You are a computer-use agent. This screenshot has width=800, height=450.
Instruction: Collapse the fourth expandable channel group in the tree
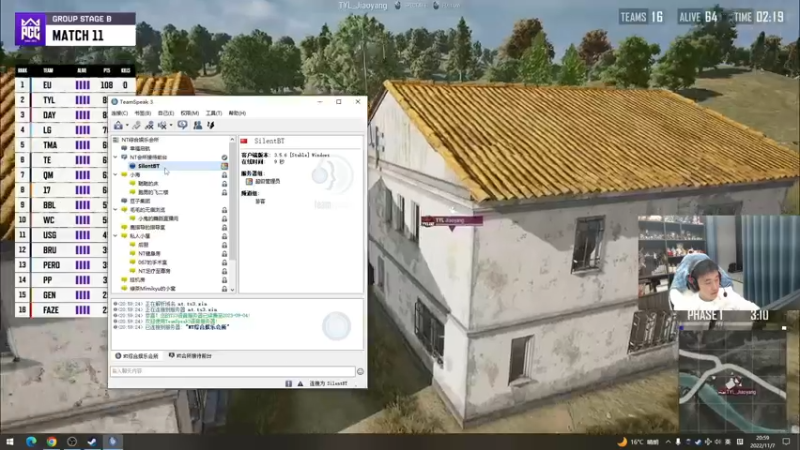pos(116,236)
